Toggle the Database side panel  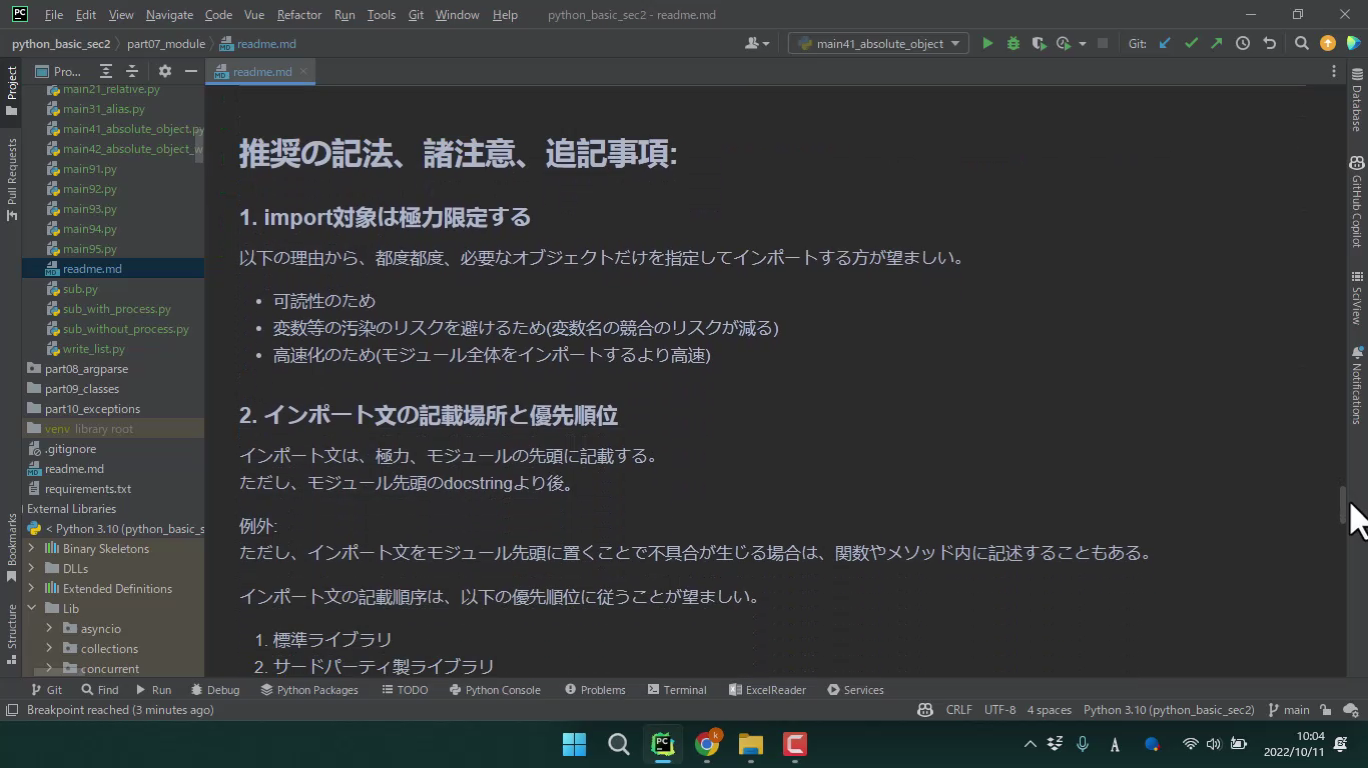(x=1357, y=100)
